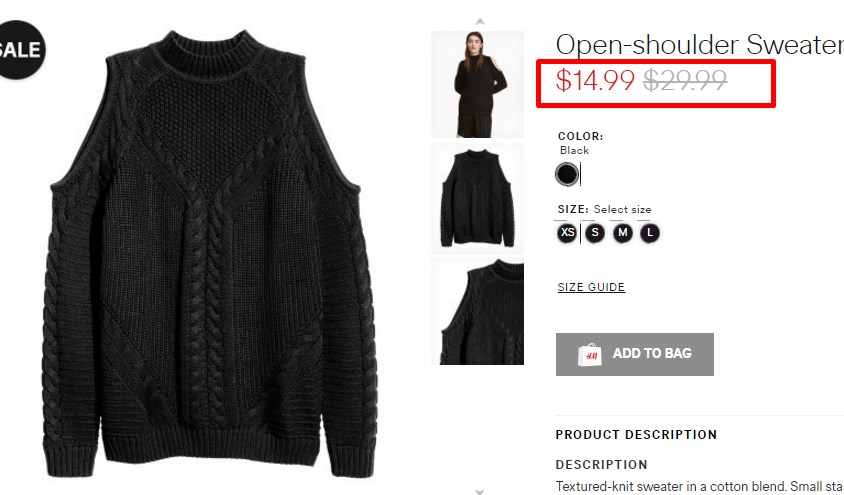This screenshot has height=495, width=844.
Task: Click the Open-shoulder Sweater title
Action: (x=700, y=44)
